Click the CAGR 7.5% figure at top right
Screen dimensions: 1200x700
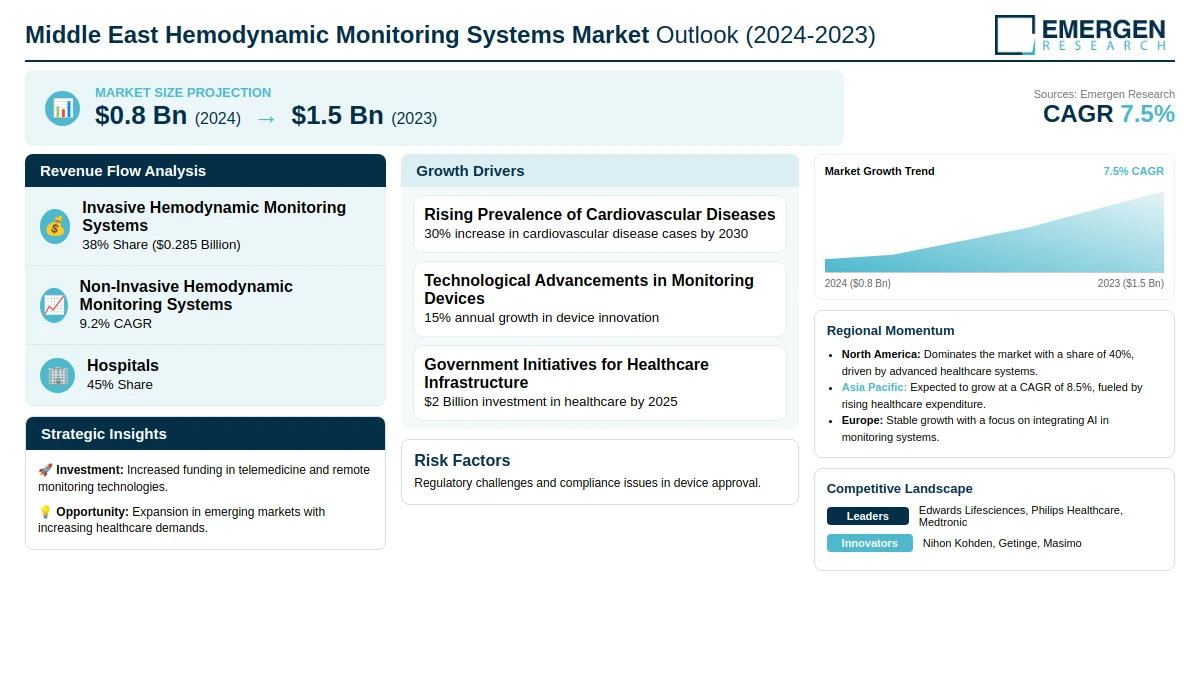[1108, 114]
